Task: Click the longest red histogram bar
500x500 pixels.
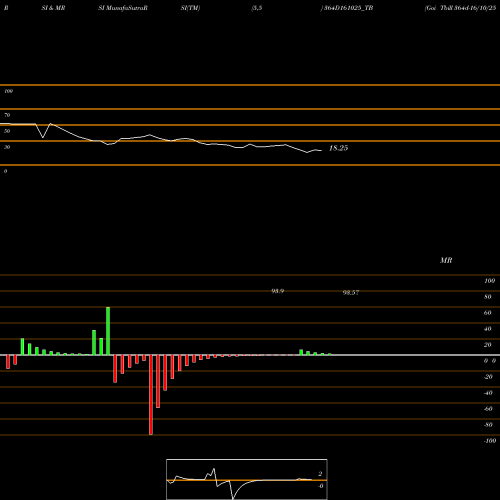Action: tap(151, 395)
